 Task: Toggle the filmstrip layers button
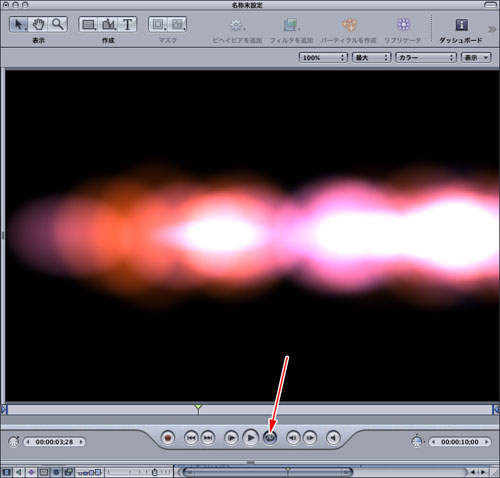7,472
